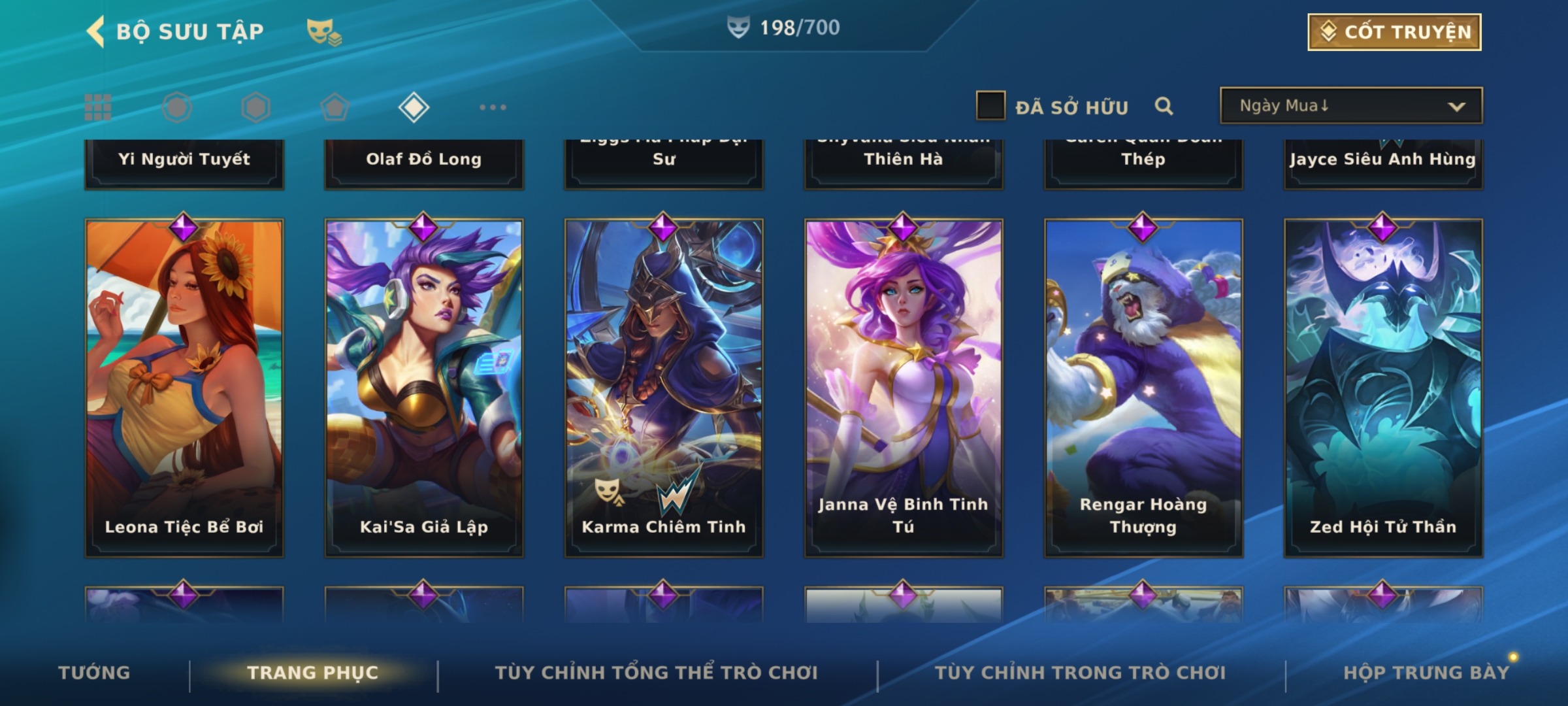Viewport: 1568px width, 706px height.
Task: Select the diamond rarity filter icon
Action: (414, 107)
